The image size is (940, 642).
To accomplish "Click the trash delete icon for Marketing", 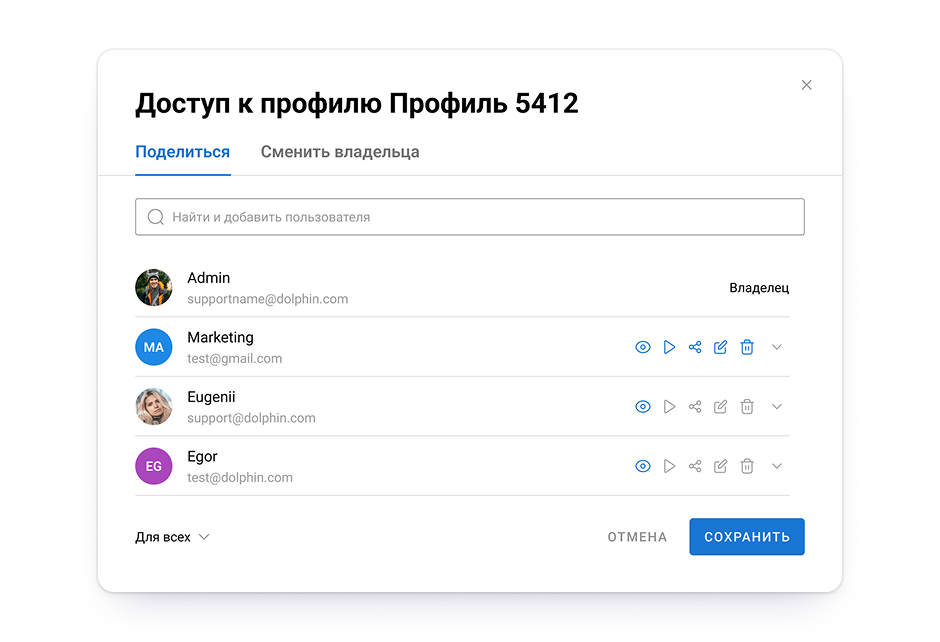I will [747, 347].
